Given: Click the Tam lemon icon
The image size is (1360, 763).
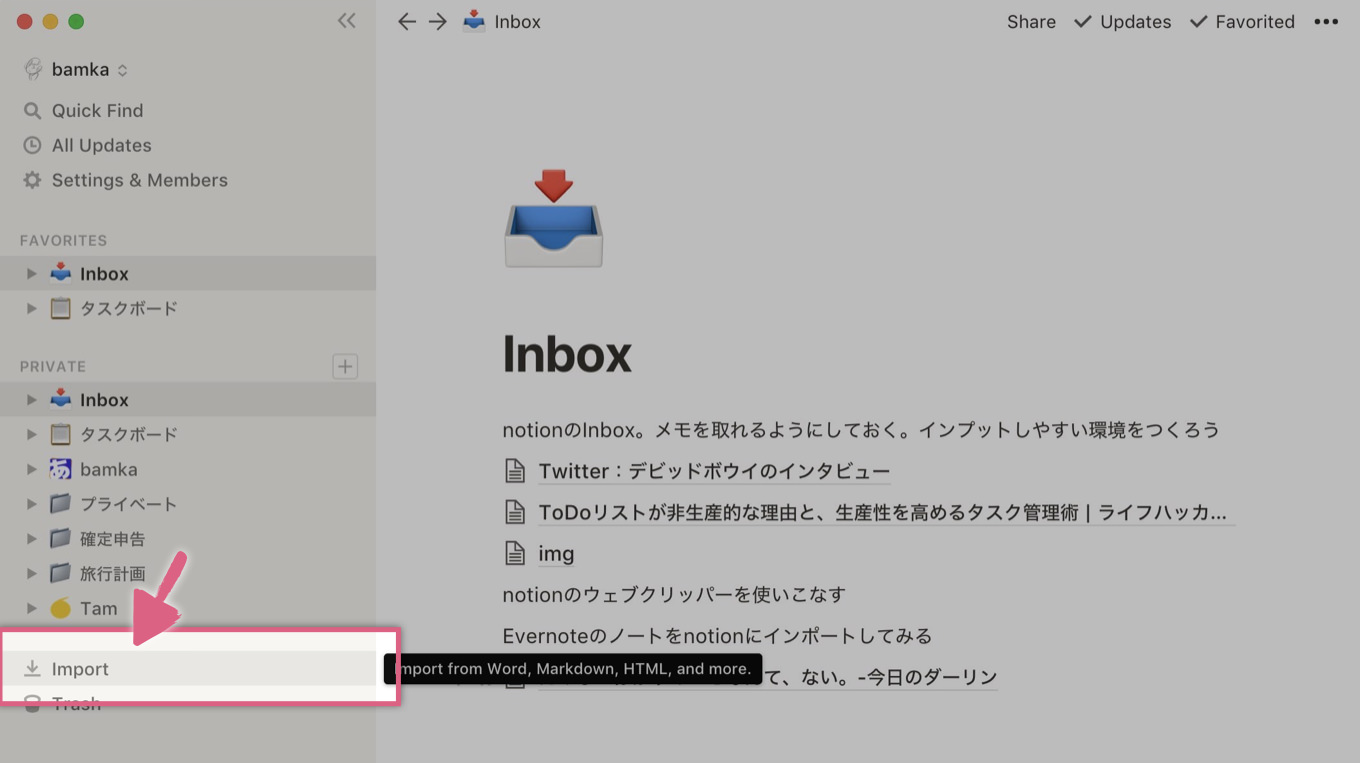Looking at the screenshot, I should 61,609.
